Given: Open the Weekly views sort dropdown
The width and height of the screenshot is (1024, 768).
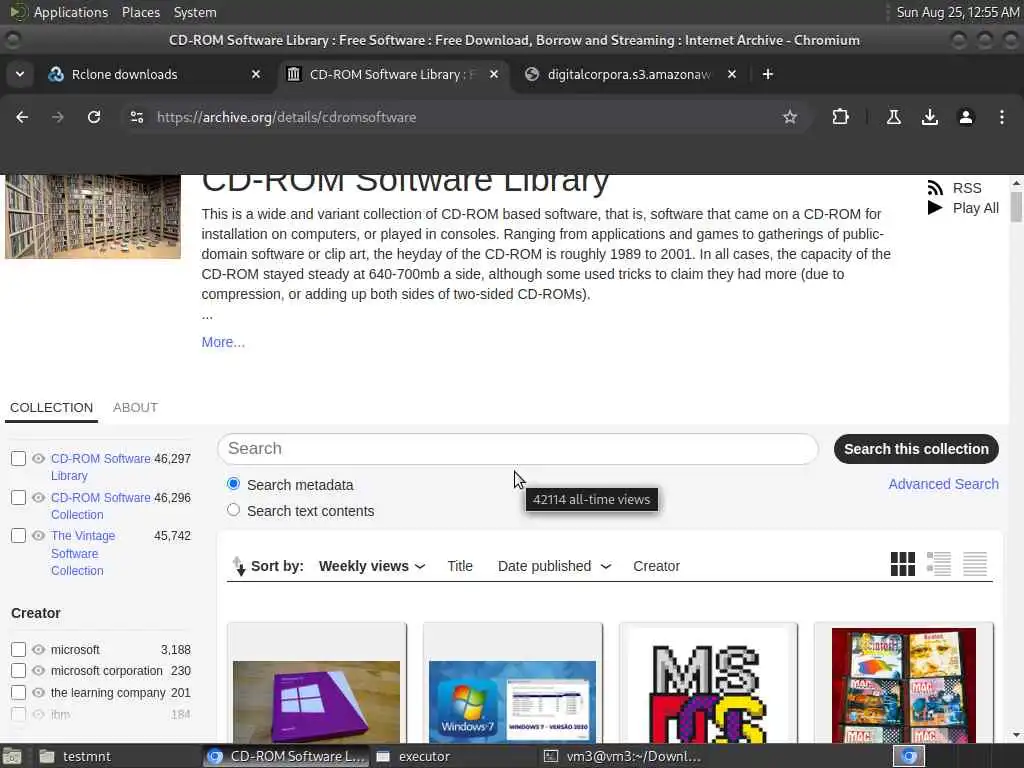Looking at the screenshot, I should [372, 566].
